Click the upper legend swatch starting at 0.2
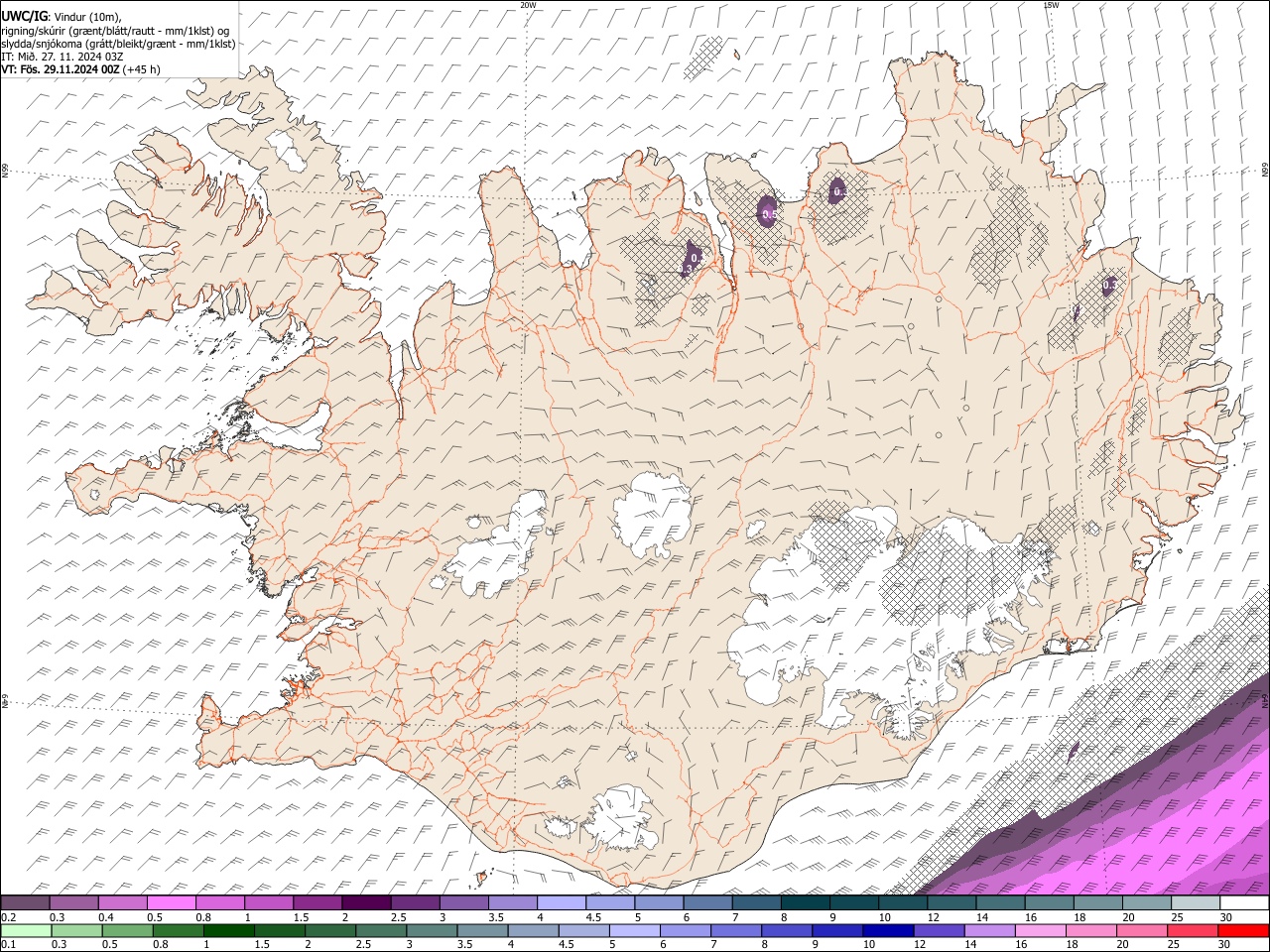The image size is (1270, 952). (26, 903)
